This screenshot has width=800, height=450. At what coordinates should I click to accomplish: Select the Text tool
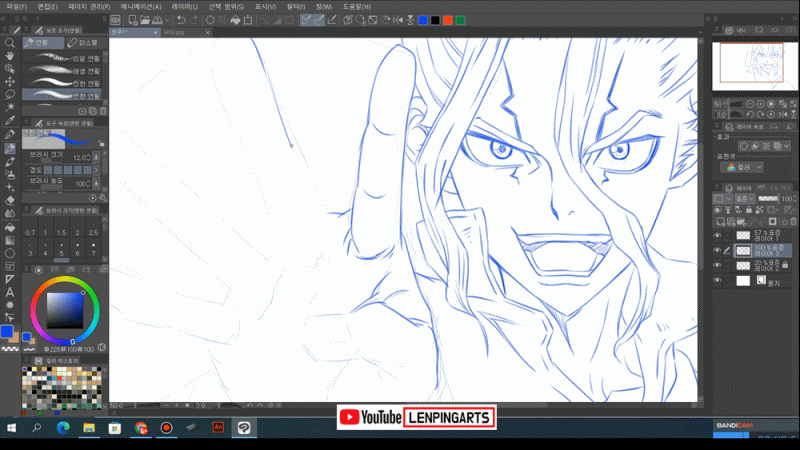10,292
